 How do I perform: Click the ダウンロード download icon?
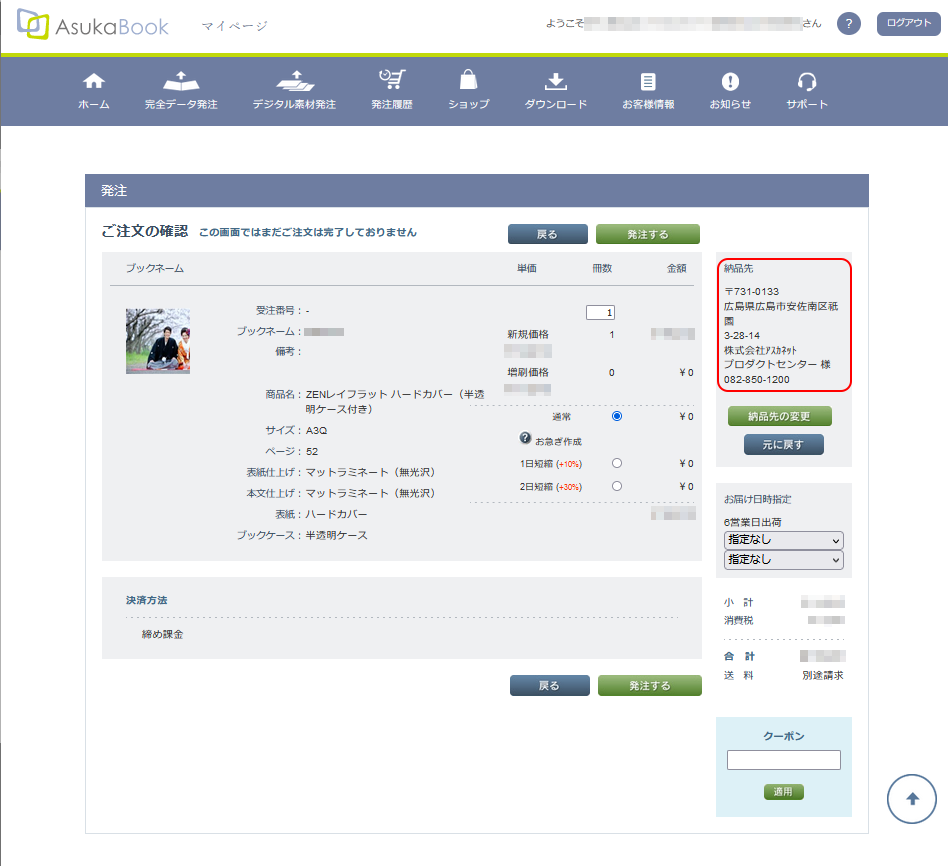click(555, 82)
